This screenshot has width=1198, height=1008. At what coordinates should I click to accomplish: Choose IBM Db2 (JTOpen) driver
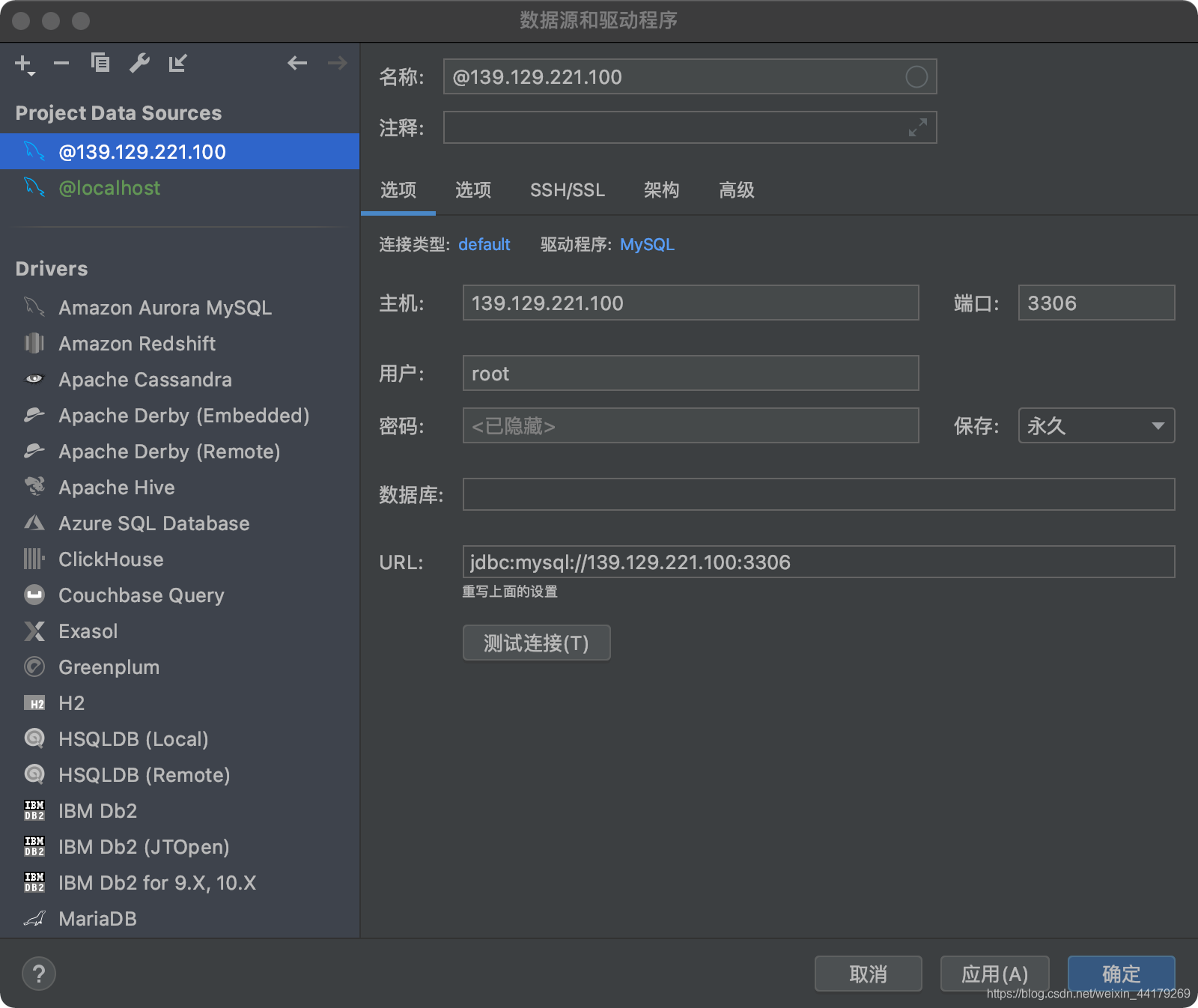(x=180, y=846)
